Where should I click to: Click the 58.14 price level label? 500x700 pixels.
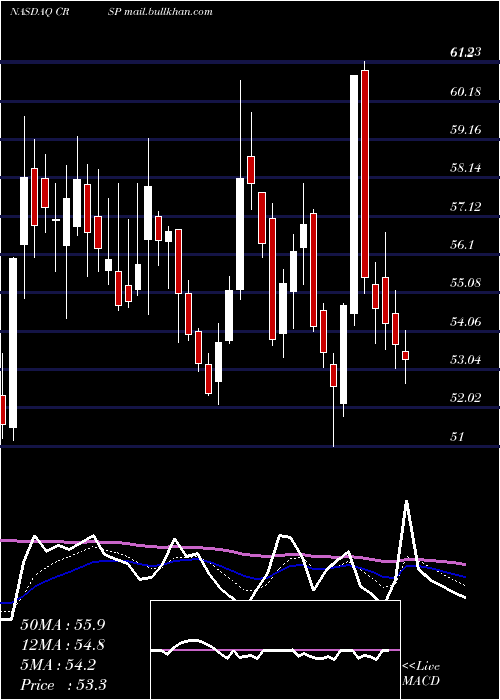[466, 168]
